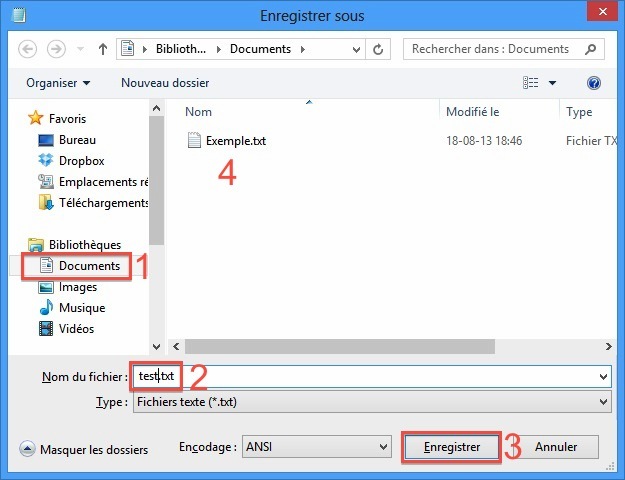Click the Refresh button in address bar
Viewport: 625px width, 480px height.
click(x=379, y=48)
